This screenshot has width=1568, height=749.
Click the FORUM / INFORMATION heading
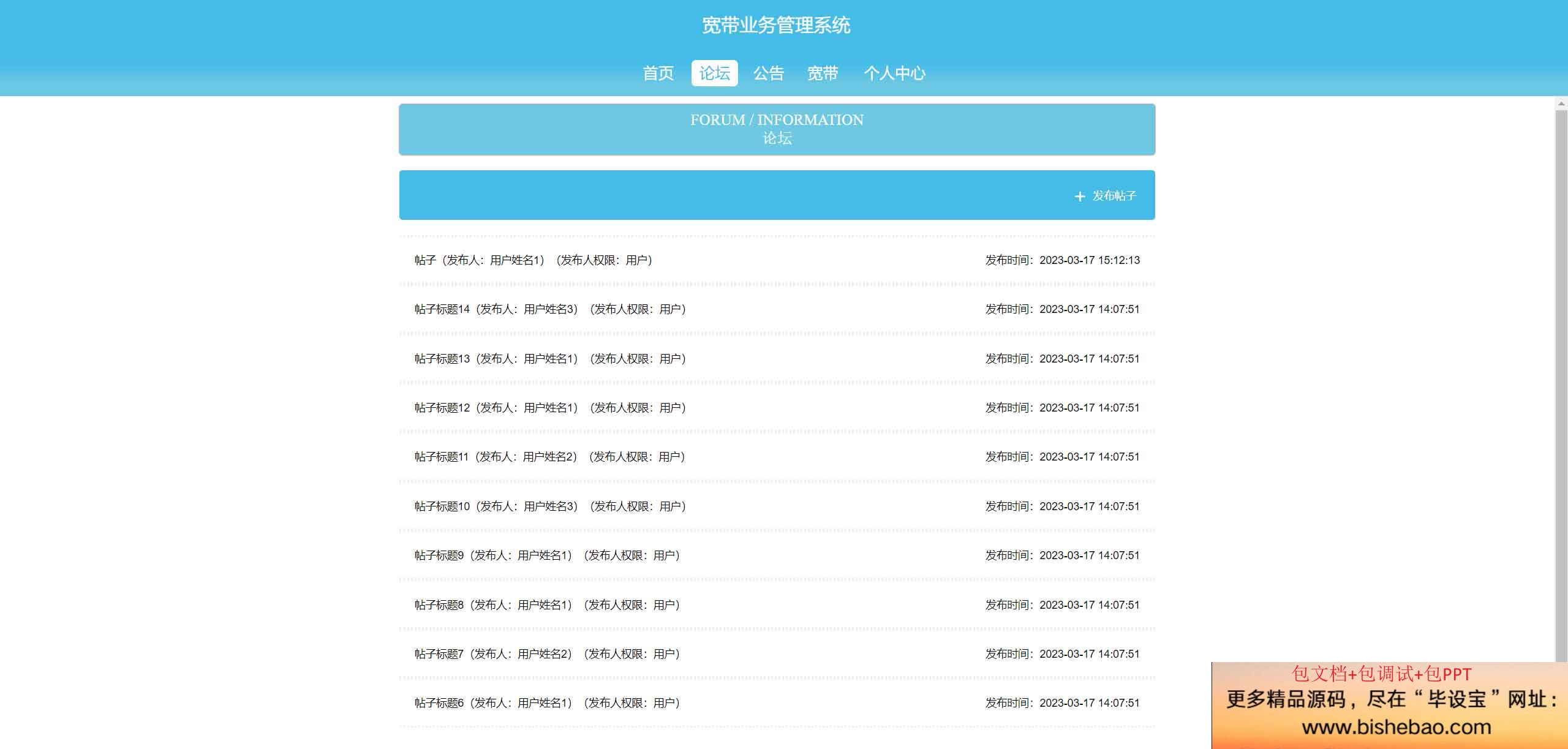tap(777, 120)
